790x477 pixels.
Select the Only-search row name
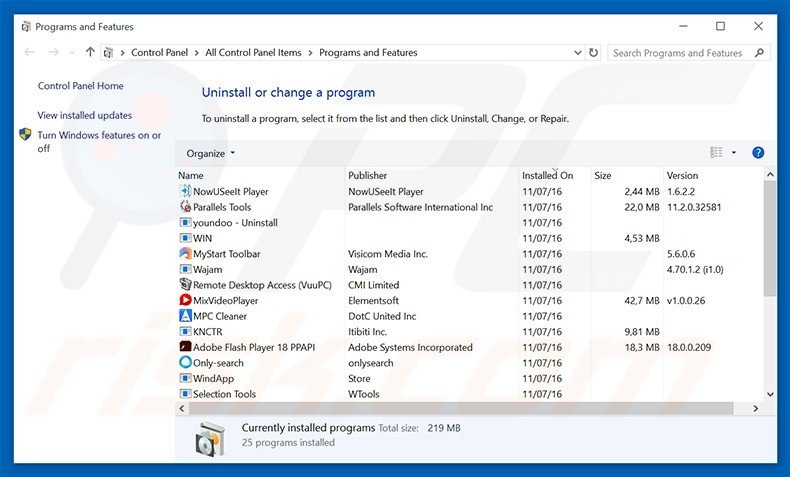tap(218, 363)
